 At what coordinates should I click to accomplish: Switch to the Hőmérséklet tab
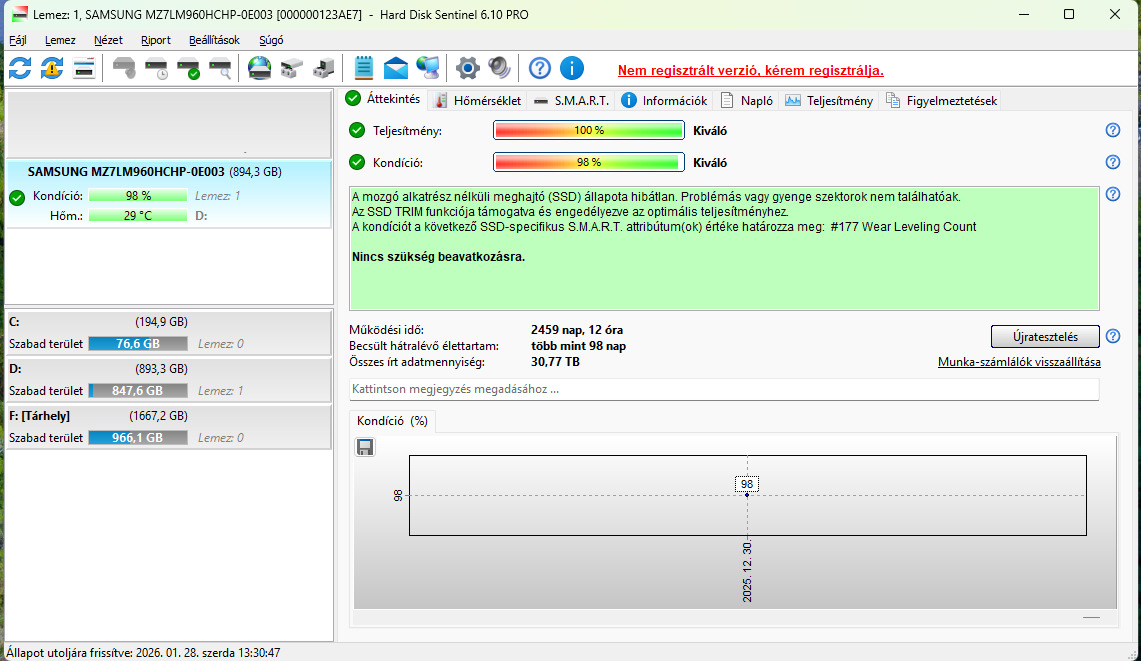coord(478,101)
